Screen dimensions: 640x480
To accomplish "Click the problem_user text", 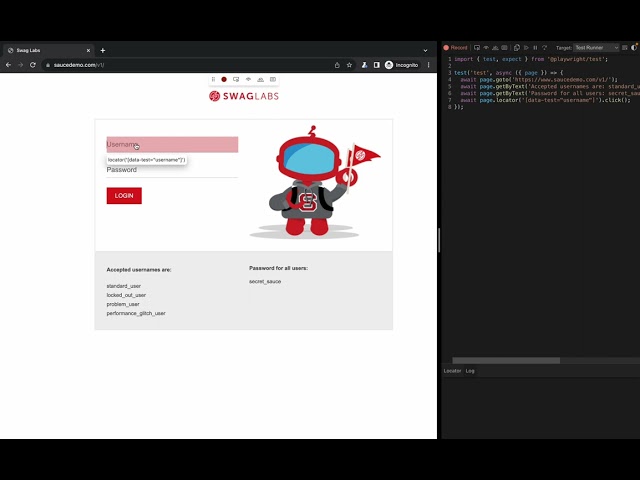I will click(123, 304).
